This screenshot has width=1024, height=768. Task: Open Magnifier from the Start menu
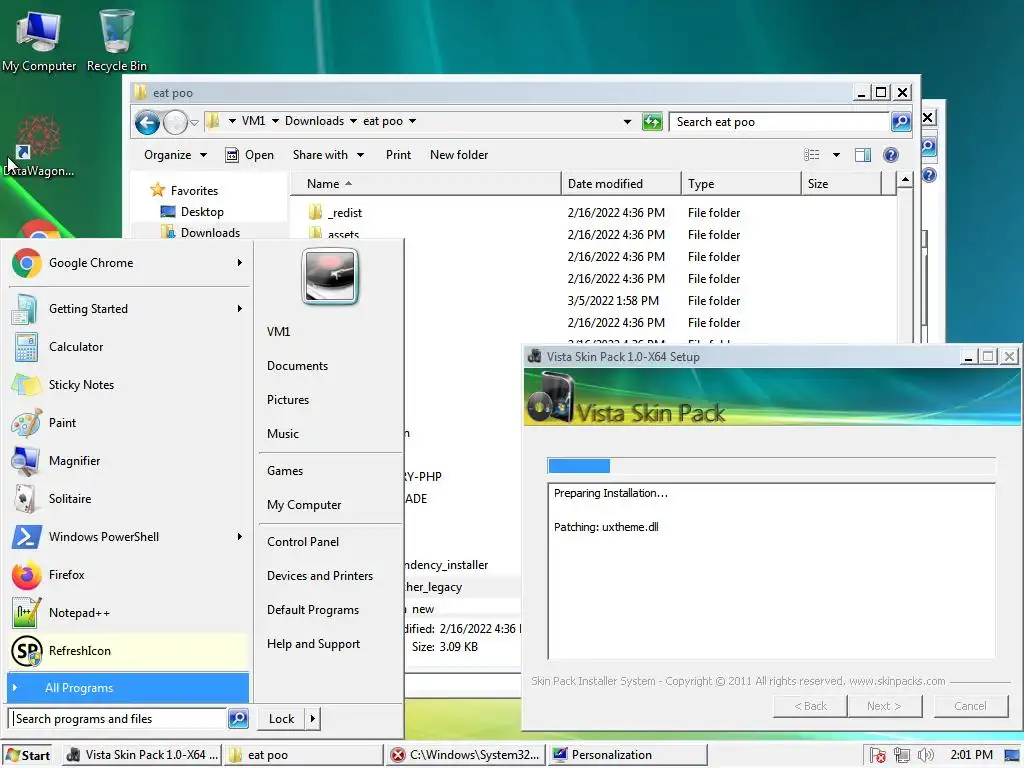click(127, 460)
